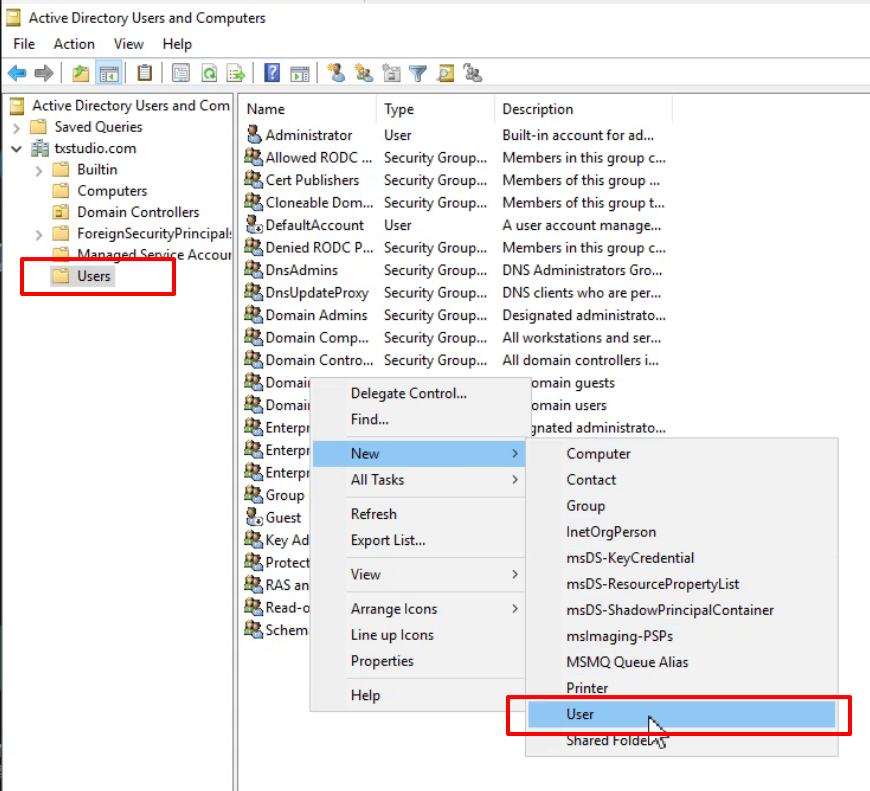This screenshot has height=791, width=870.
Task: Open the File menu
Action: coord(24,44)
